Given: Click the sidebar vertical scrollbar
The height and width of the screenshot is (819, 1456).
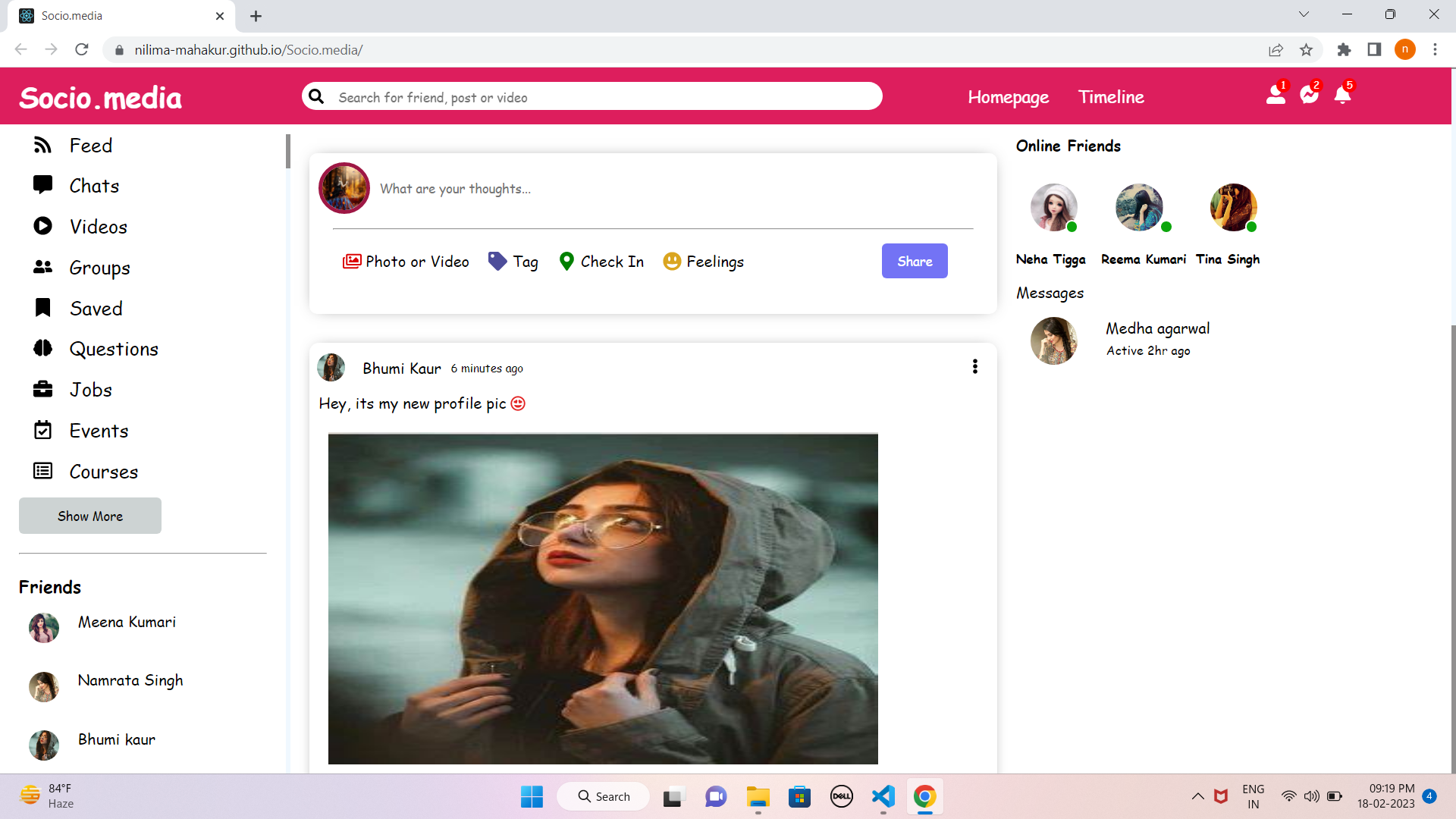Looking at the screenshot, I should pos(288,152).
